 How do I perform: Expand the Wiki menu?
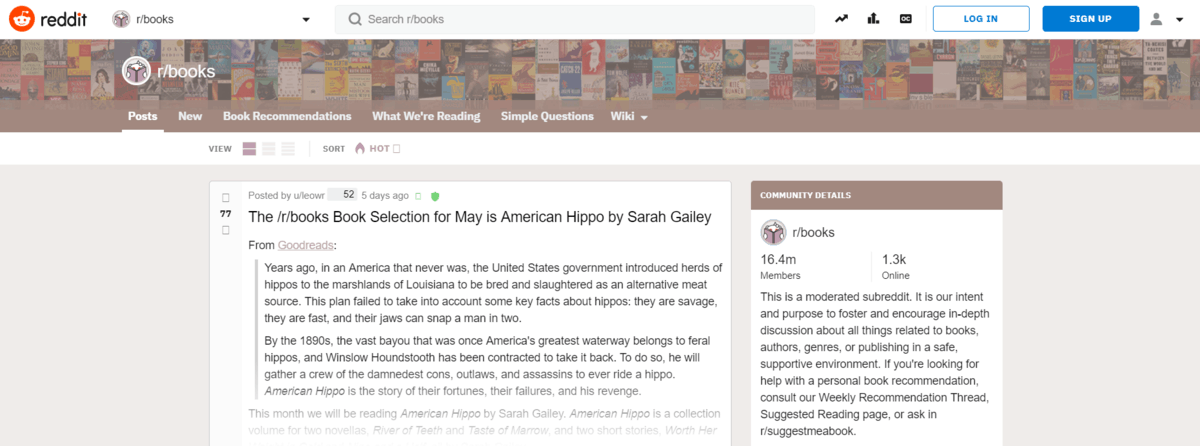click(629, 117)
